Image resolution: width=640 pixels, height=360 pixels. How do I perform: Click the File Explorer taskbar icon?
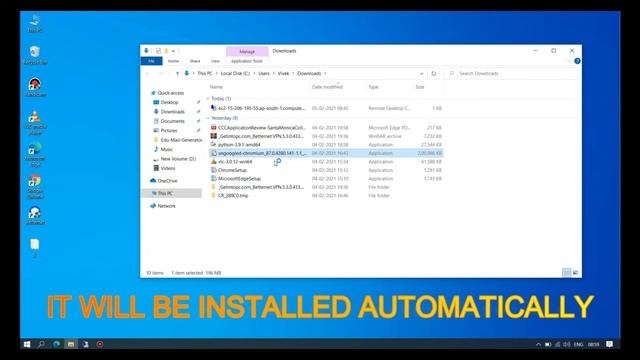tap(71, 344)
